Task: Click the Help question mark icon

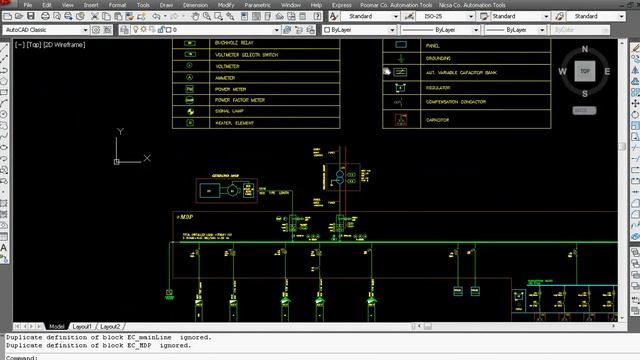Action: pos(318,16)
